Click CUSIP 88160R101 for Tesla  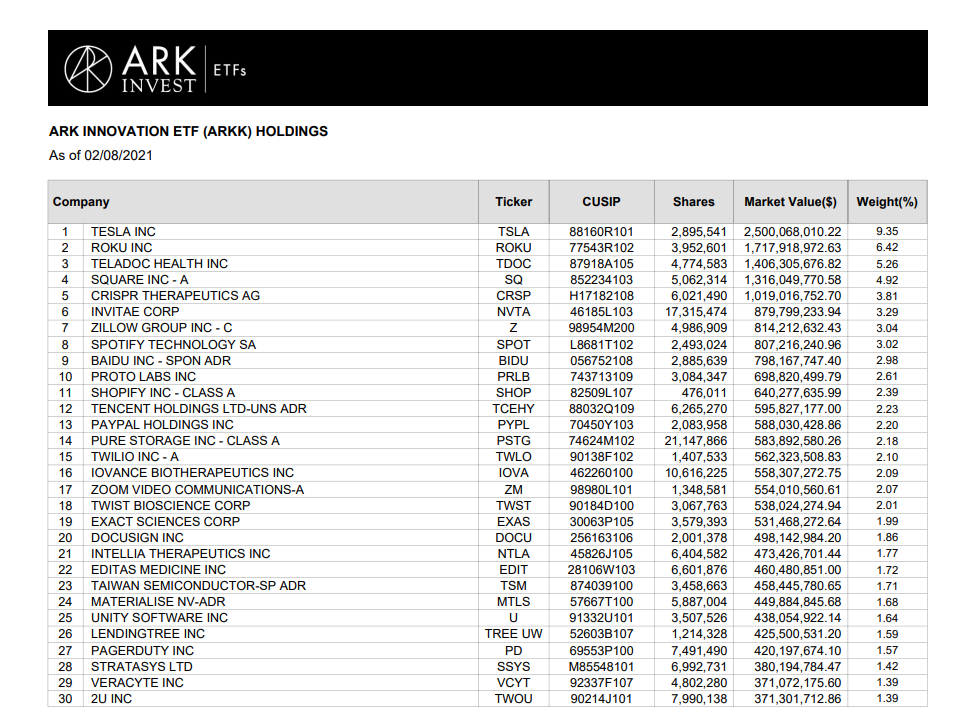pyautogui.click(x=601, y=232)
